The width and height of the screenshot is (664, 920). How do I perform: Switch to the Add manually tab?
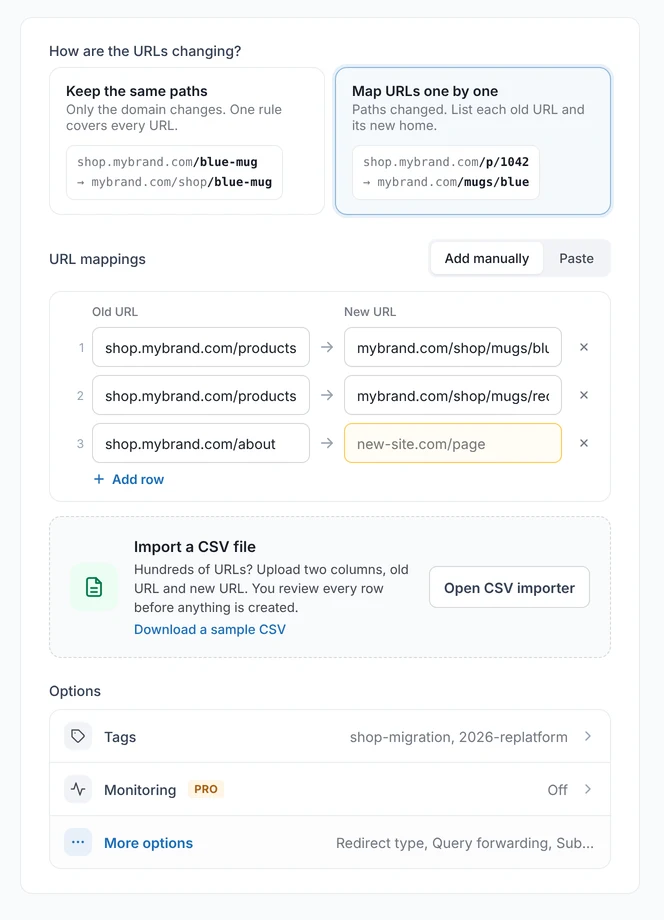click(x=486, y=258)
